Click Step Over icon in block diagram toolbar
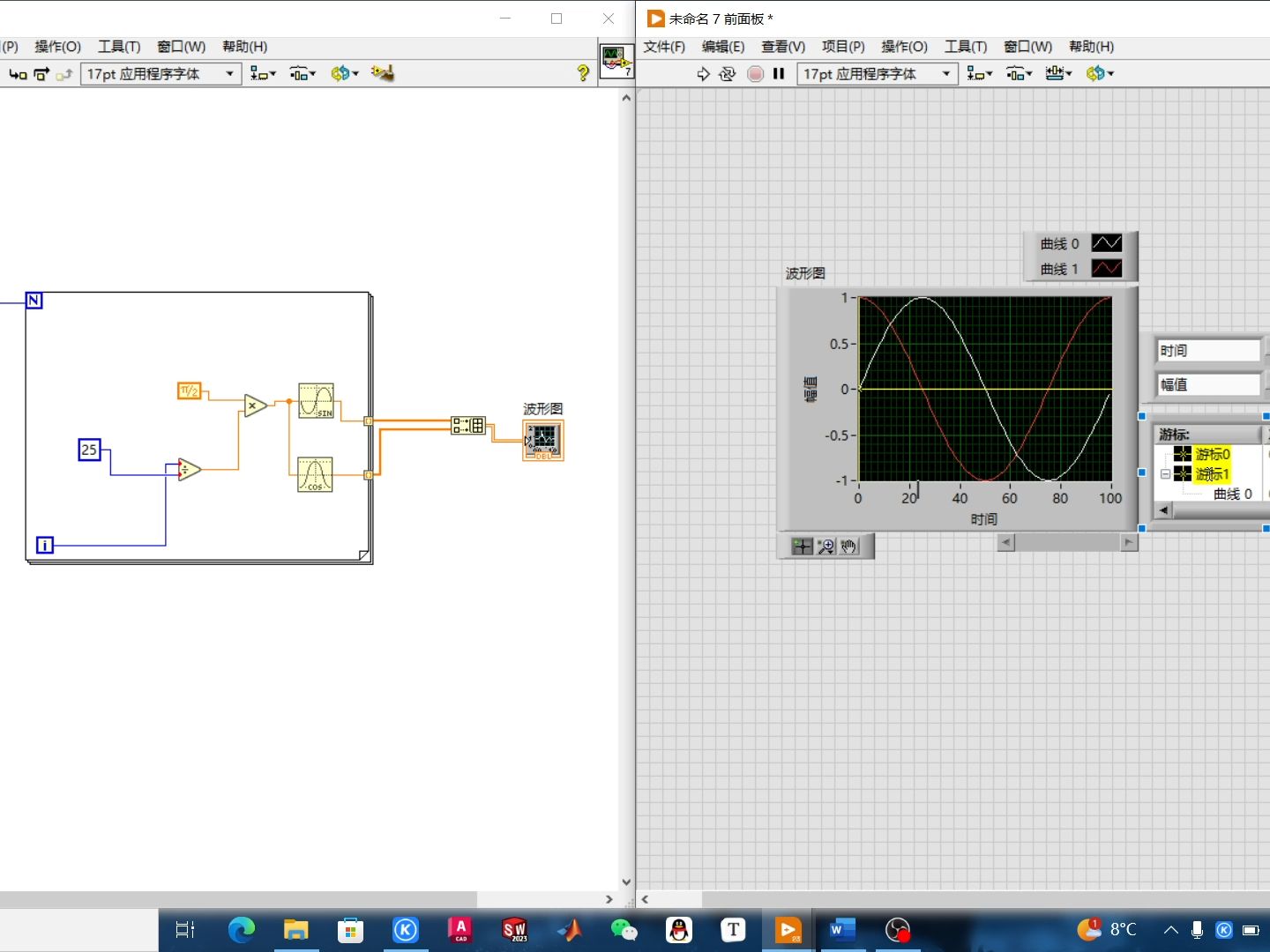1270x952 pixels. pyautogui.click(x=41, y=74)
